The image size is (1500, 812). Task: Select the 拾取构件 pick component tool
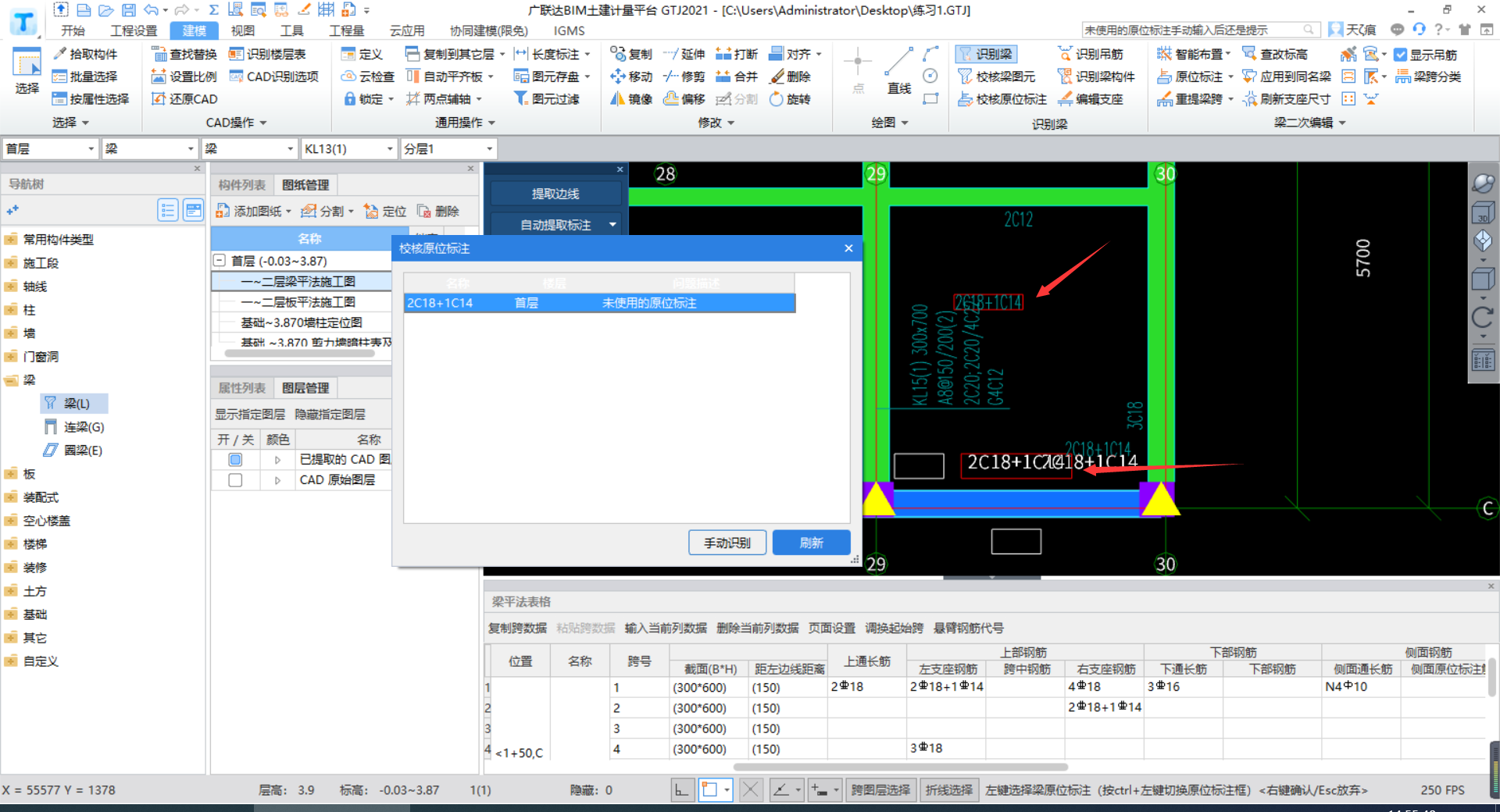(x=85, y=54)
